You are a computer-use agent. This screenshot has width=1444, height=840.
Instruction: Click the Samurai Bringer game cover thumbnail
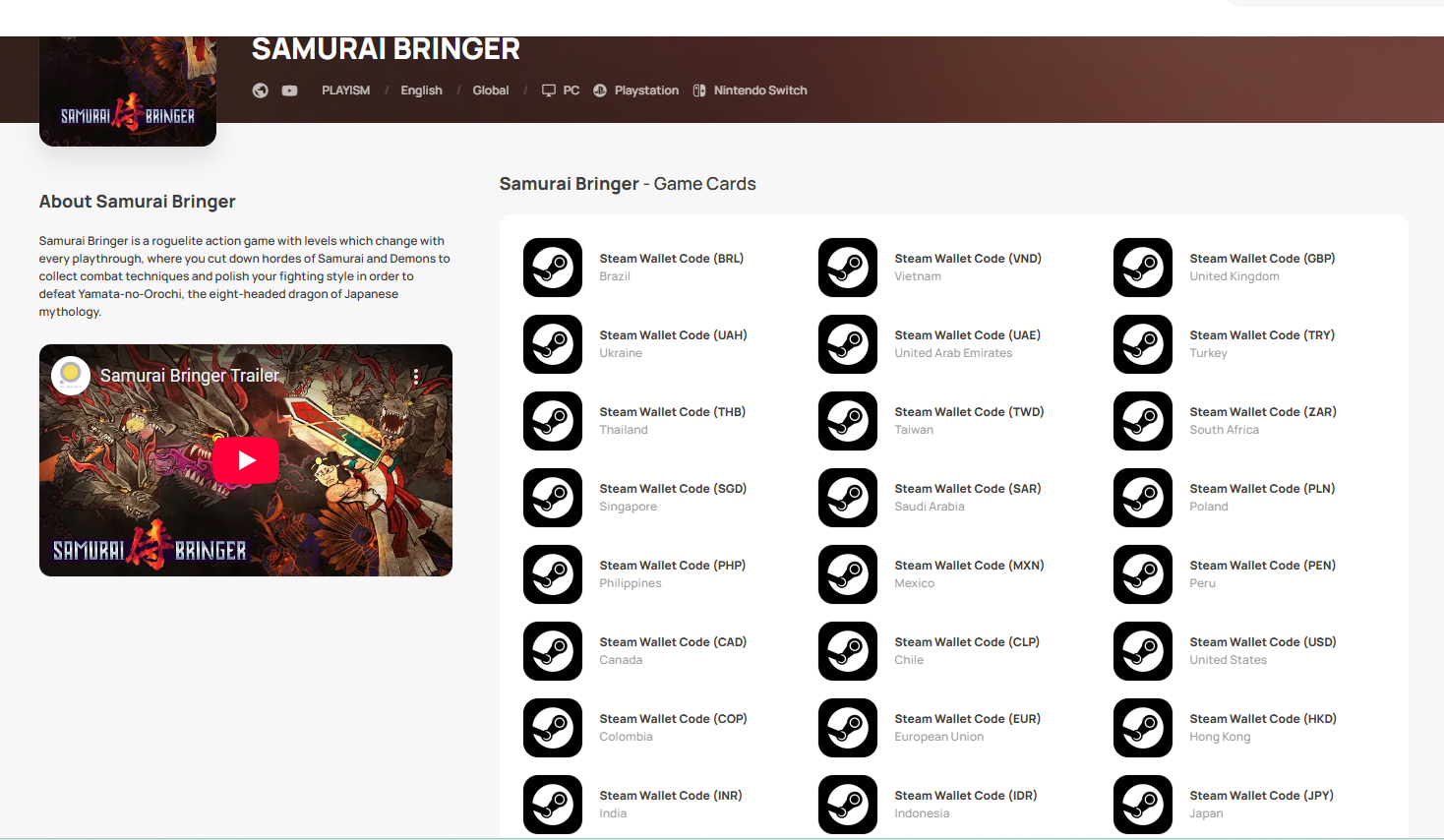tap(128, 91)
